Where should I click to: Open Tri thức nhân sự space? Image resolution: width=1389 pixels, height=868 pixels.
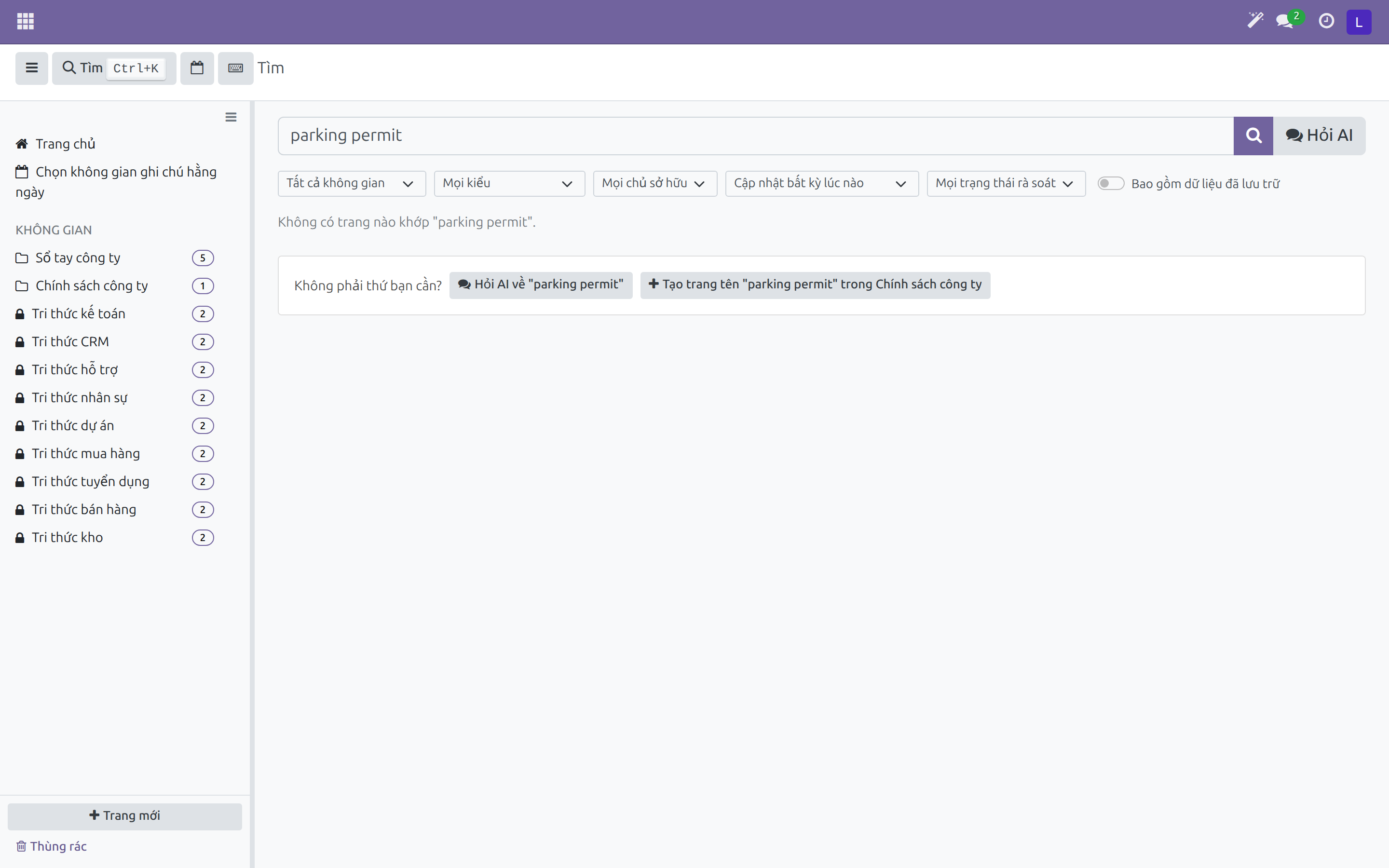80,397
